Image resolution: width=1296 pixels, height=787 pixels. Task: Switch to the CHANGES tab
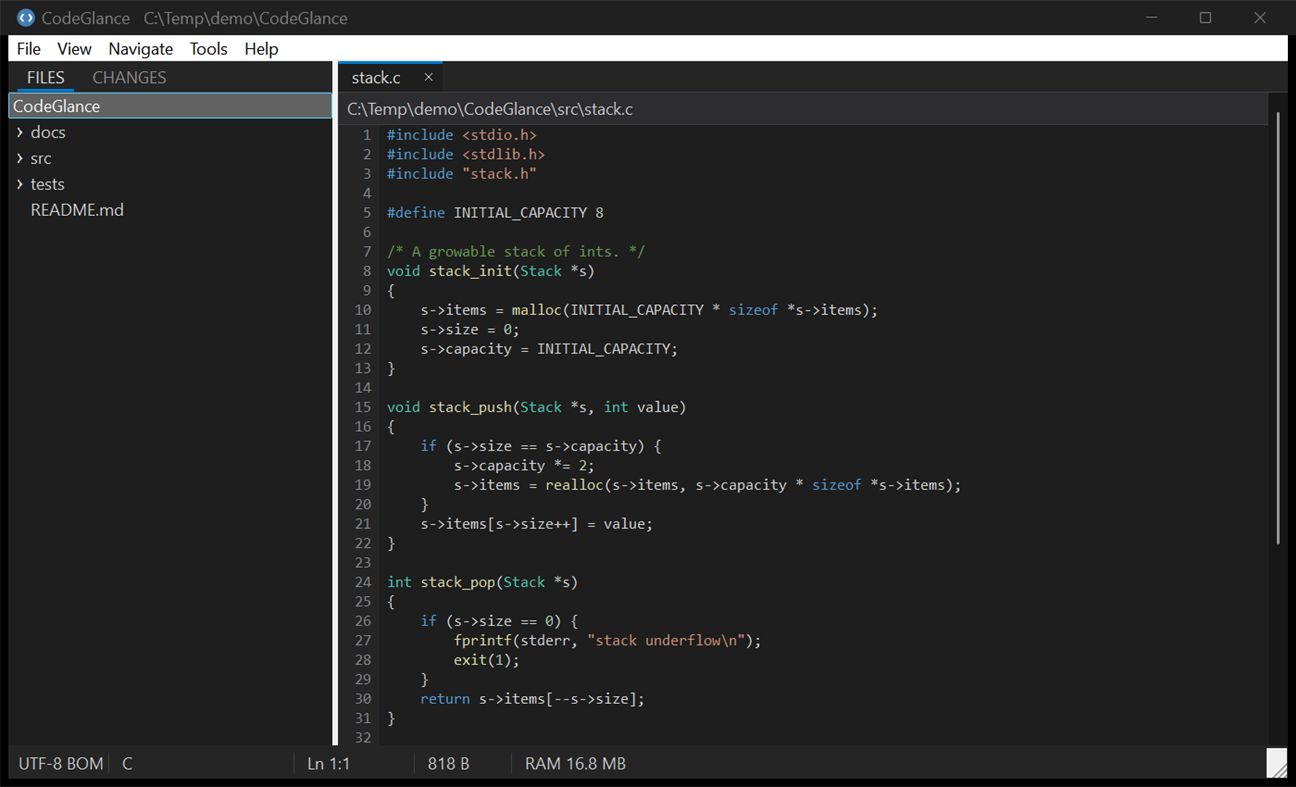pos(129,77)
